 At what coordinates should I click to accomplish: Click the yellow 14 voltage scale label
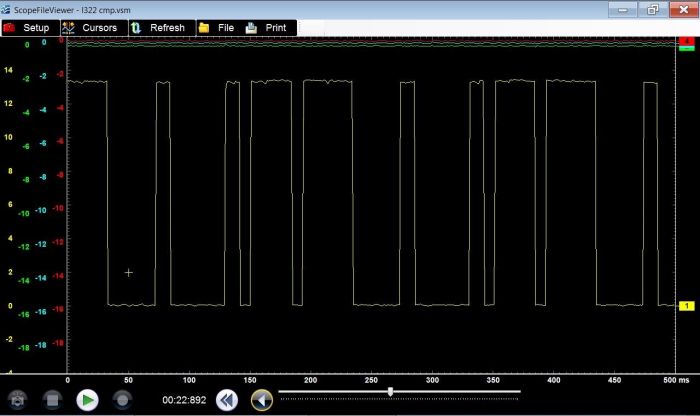pyautogui.click(x=8, y=70)
